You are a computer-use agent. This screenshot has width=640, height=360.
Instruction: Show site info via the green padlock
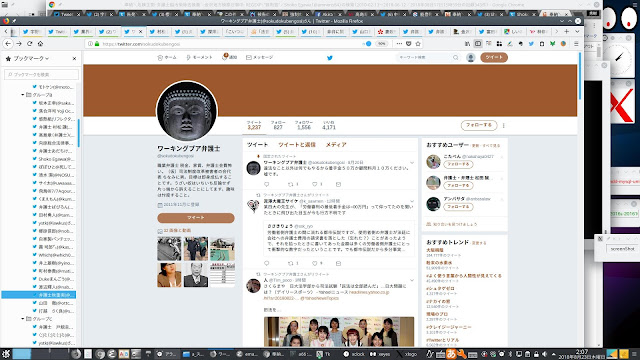click(x=97, y=44)
